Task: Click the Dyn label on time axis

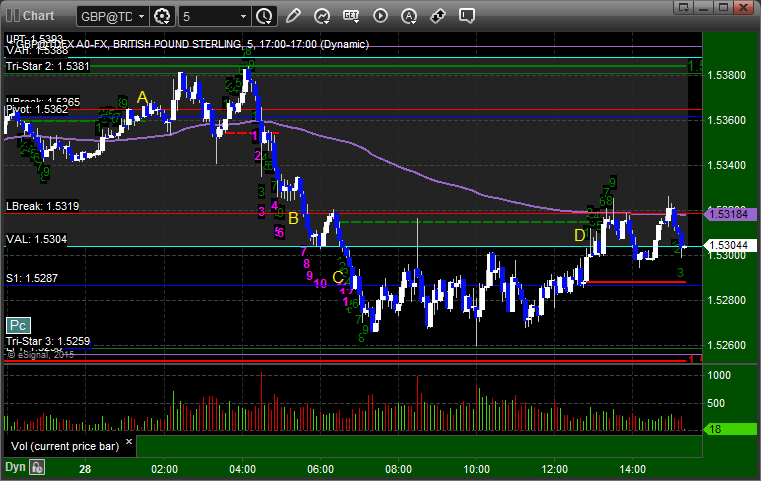Action: click(15, 467)
